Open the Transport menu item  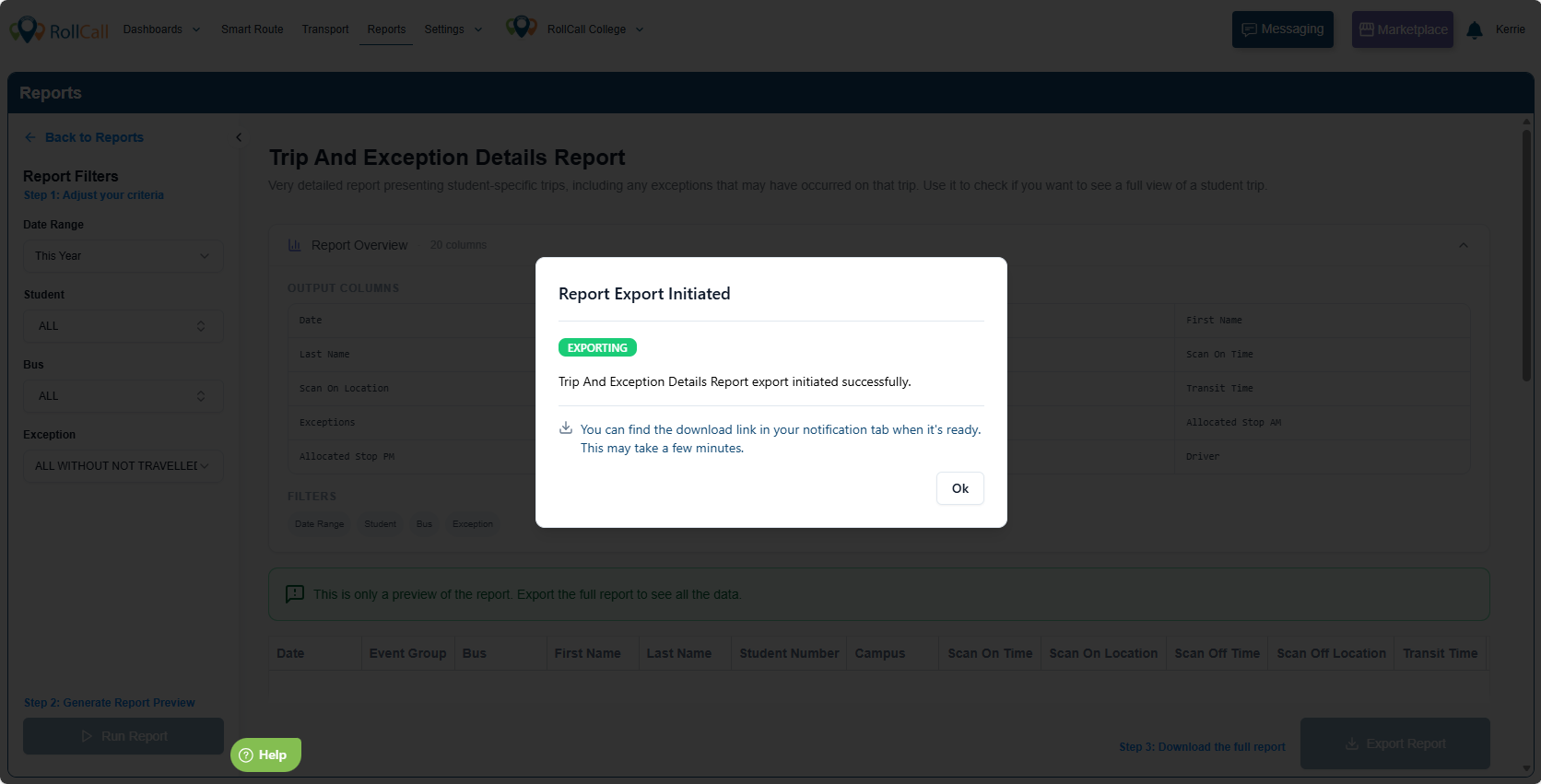[x=325, y=29]
